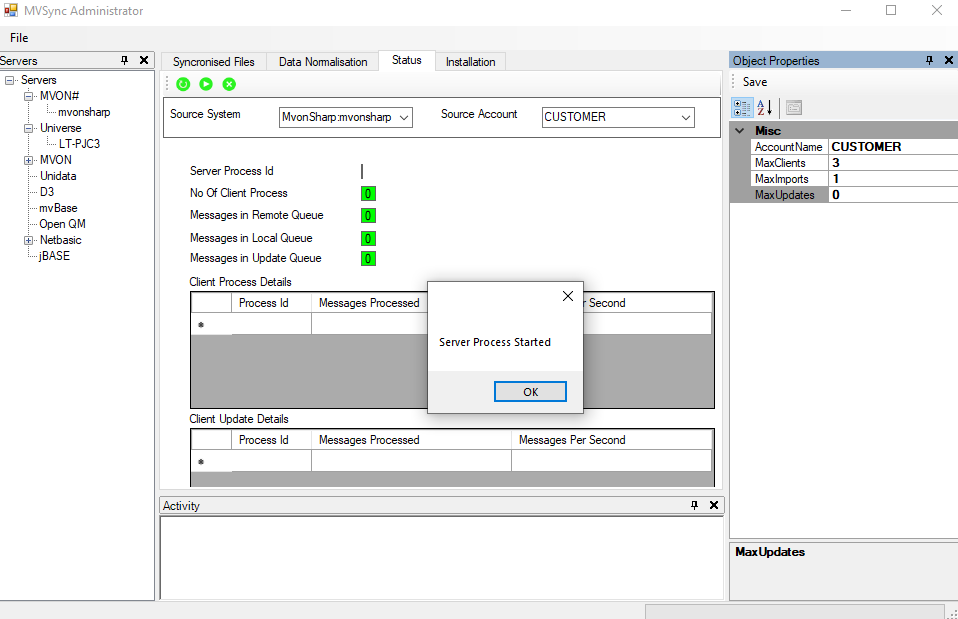The image size is (958, 619).
Task: Select D3 in the server tree
Action: 47,192
